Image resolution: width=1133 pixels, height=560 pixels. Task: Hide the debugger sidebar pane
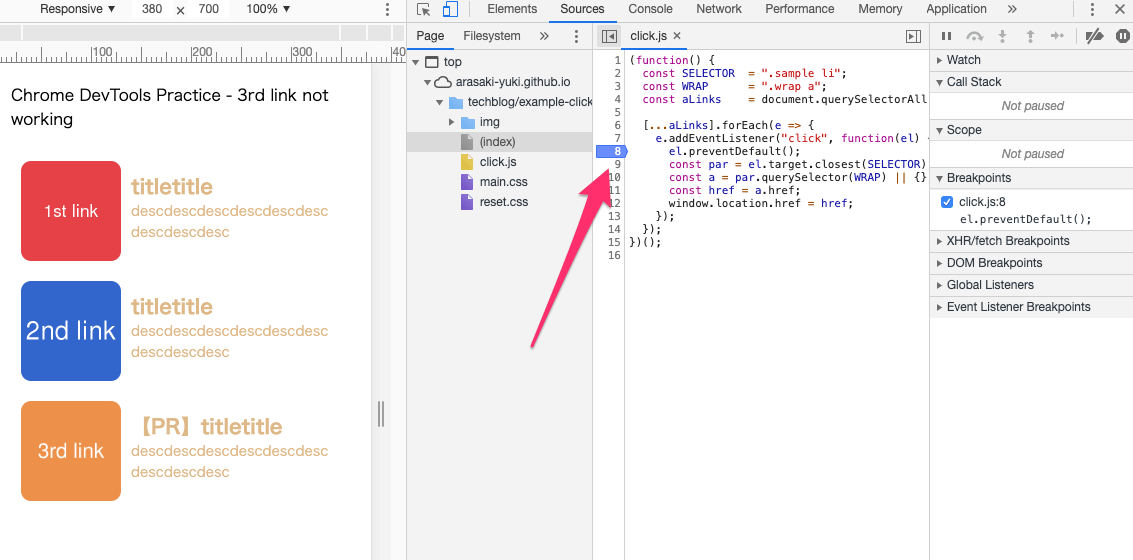(912, 36)
